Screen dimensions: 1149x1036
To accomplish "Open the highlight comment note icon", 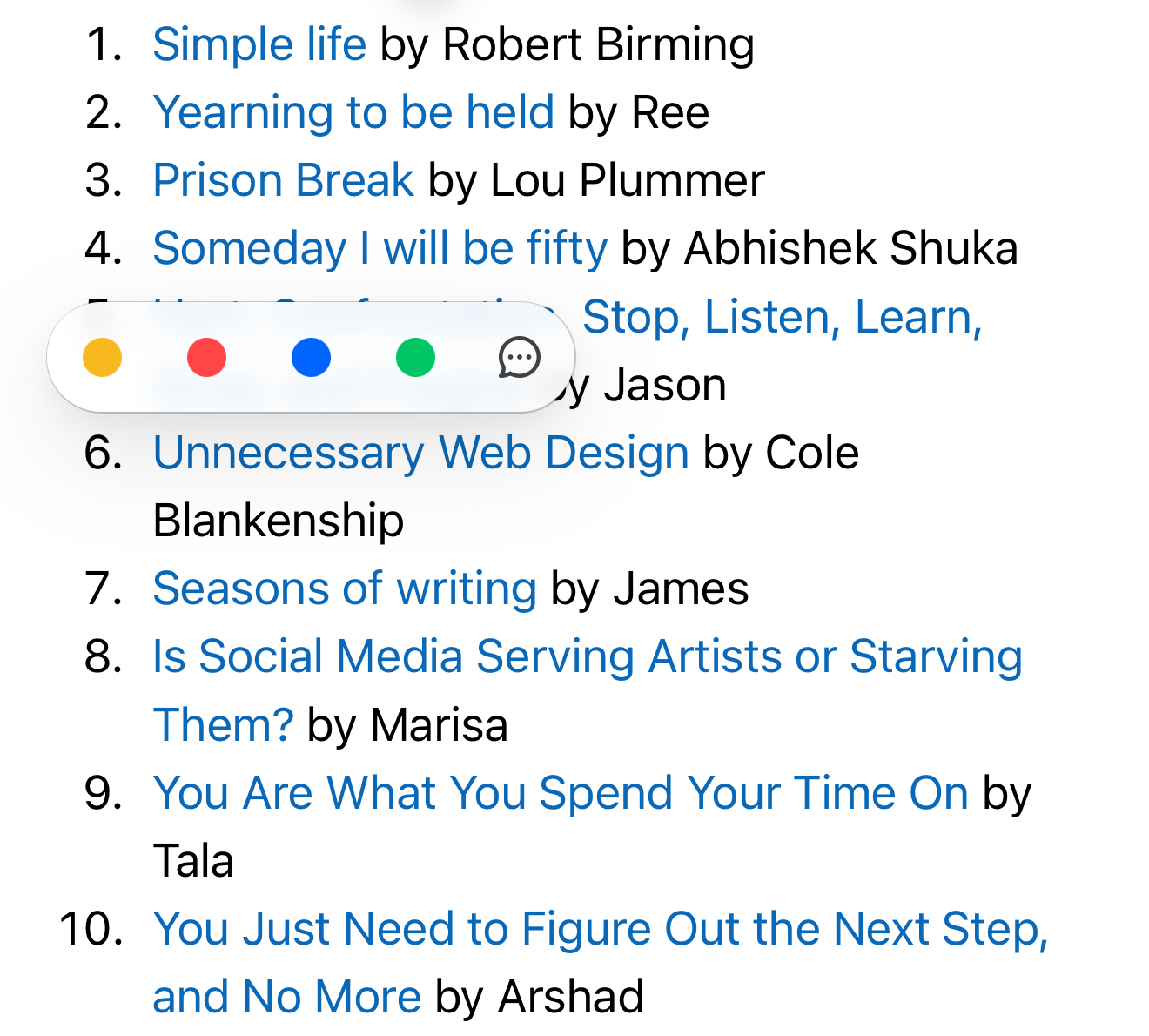I will tap(520, 358).
